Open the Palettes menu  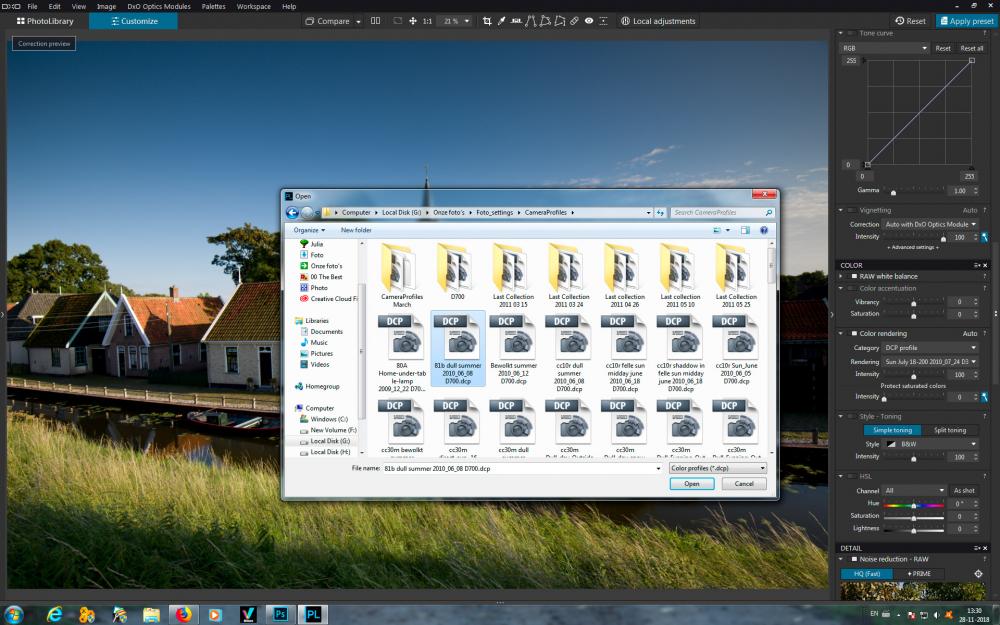[x=213, y=6]
